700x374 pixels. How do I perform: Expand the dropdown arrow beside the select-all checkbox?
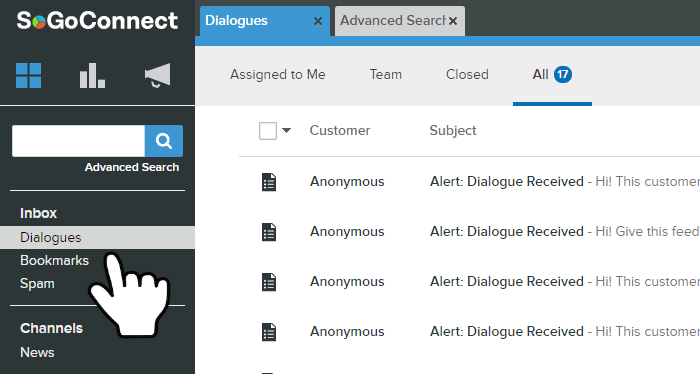tap(286, 131)
